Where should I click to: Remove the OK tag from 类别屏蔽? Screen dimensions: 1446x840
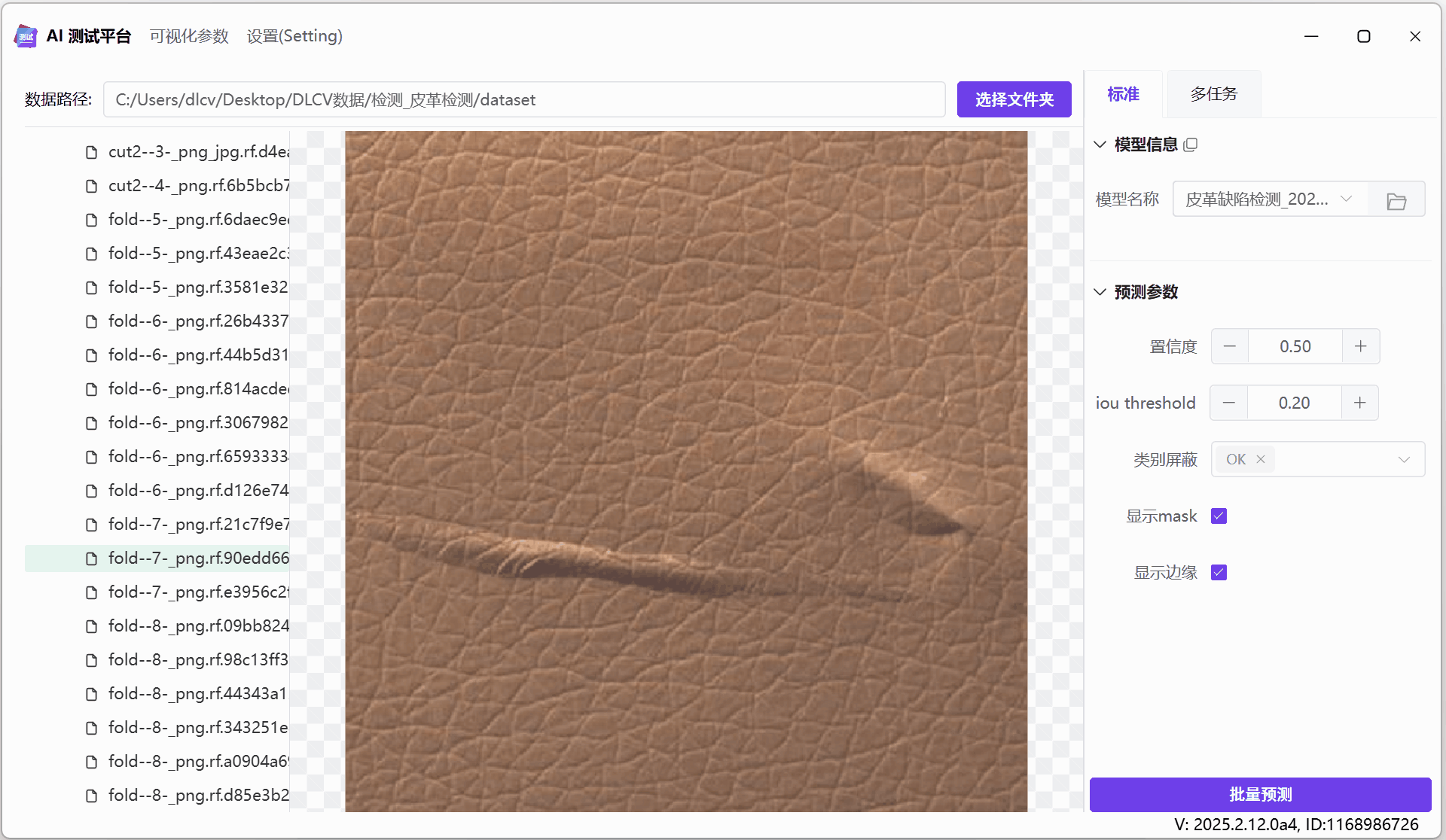pos(1261,459)
